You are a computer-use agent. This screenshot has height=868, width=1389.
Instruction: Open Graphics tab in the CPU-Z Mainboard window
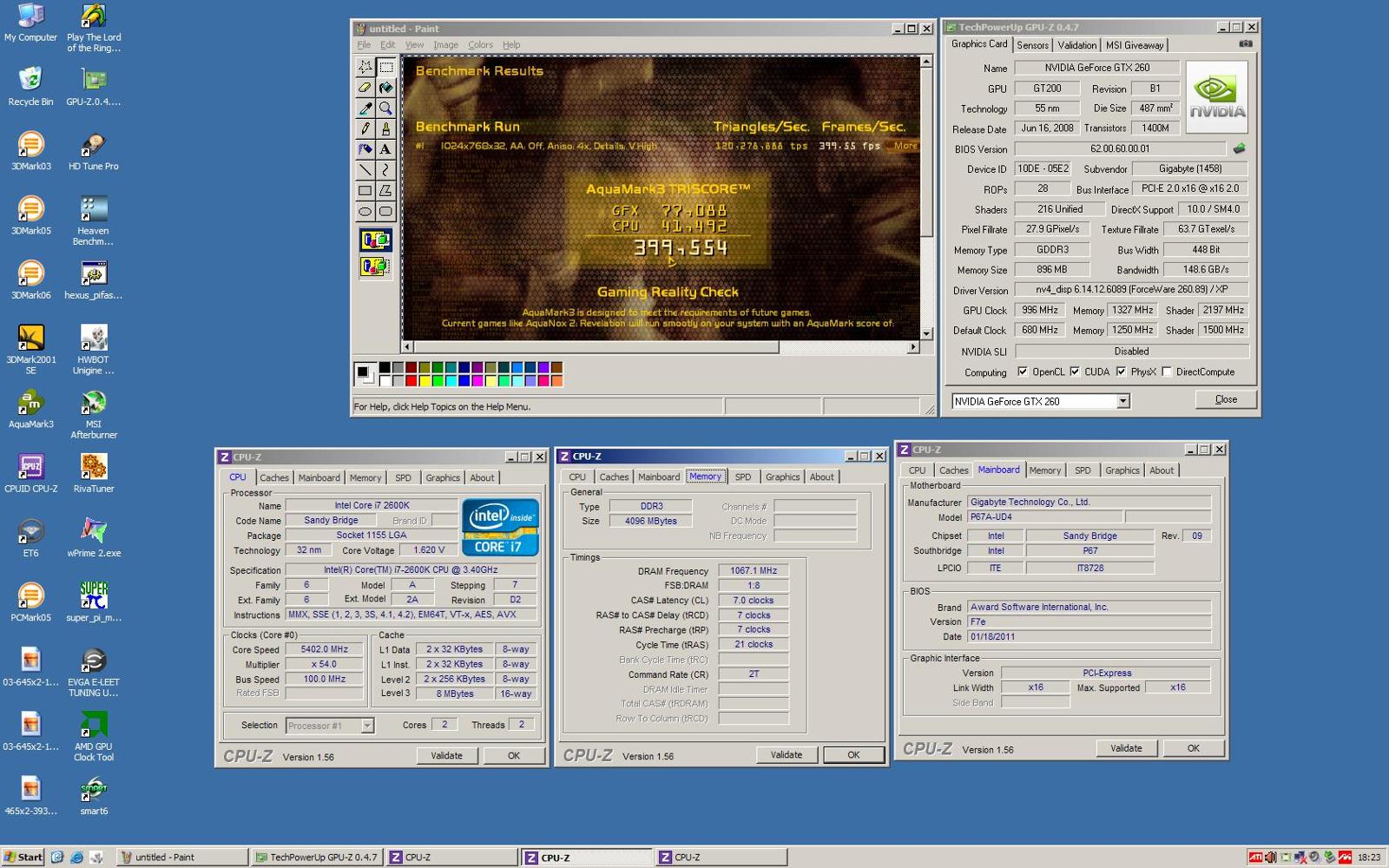1122,470
